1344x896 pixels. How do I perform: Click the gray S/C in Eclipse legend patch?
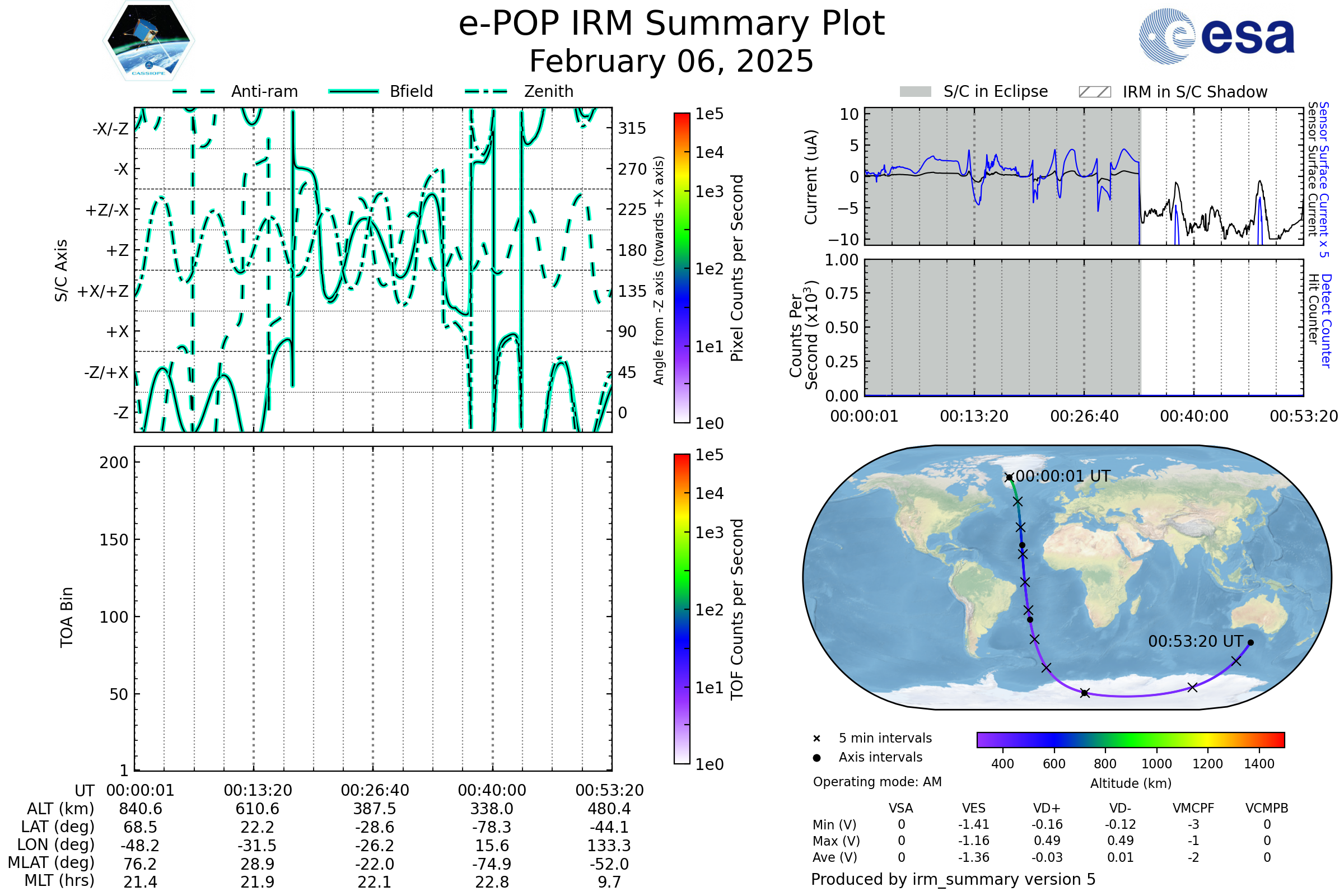[915, 92]
